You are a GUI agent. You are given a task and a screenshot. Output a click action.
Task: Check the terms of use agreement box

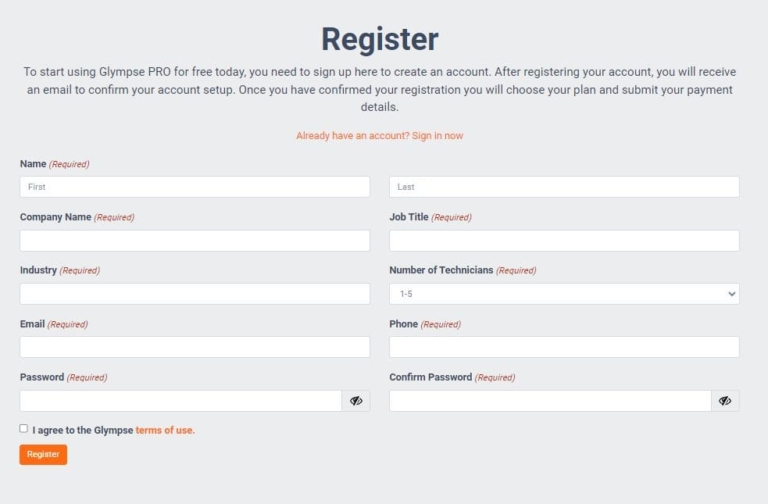coord(24,428)
